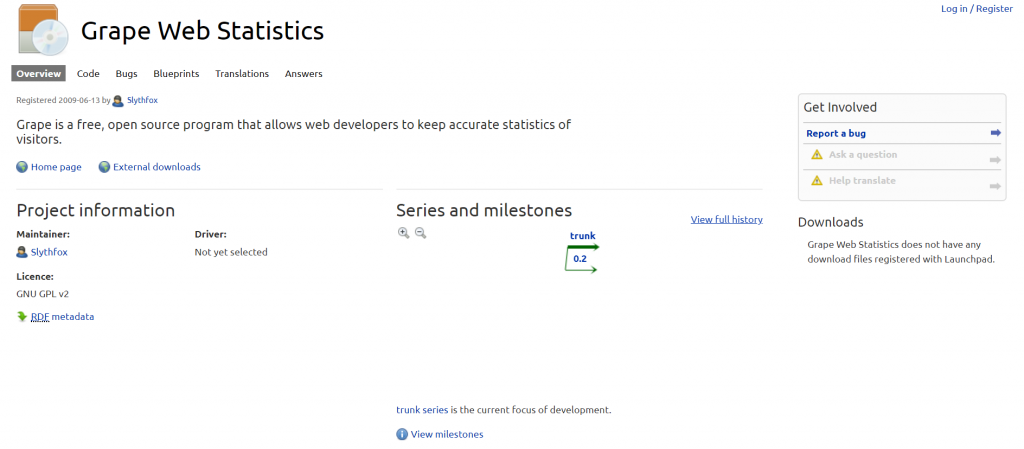Click the Log in / Register link
Screen dimensions: 1024x449
pos(976,9)
